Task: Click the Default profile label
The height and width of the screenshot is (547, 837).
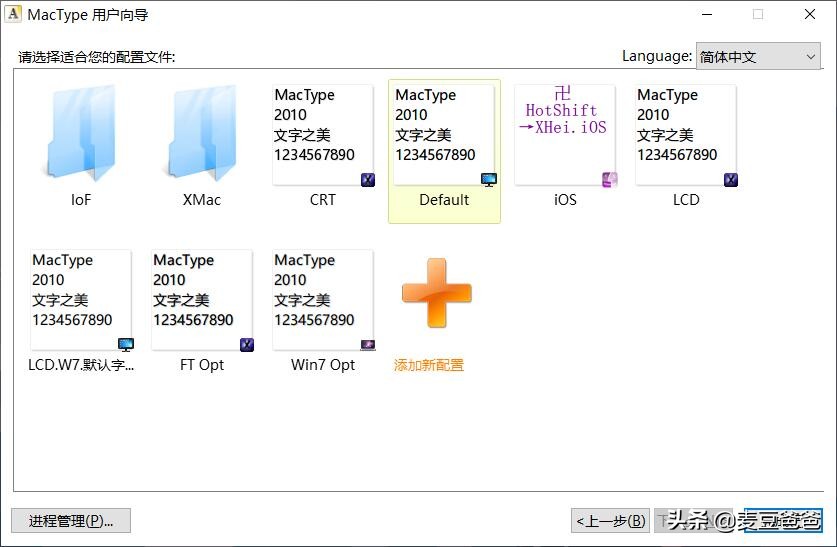Action: click(x=444, y=200)
